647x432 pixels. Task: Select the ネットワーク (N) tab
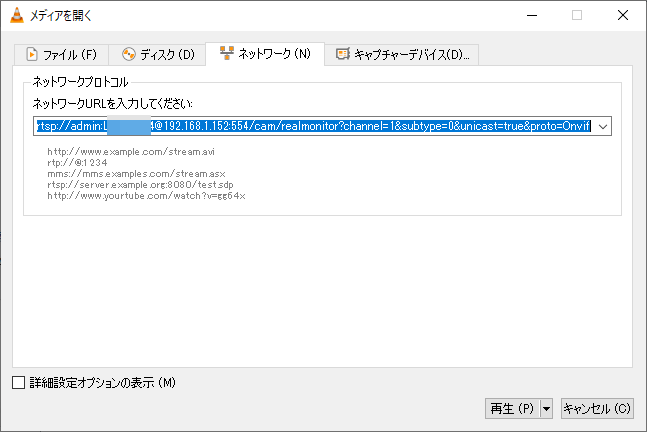tap(265, 54)
